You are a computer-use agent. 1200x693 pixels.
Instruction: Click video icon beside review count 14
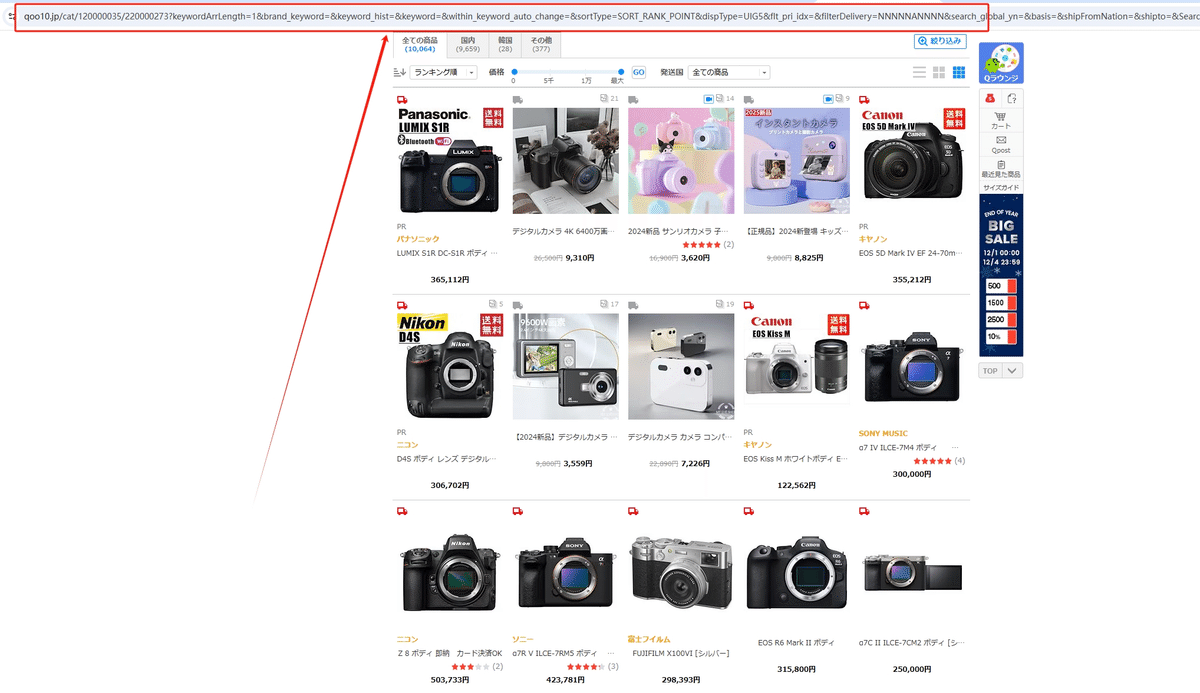(709, 98)
